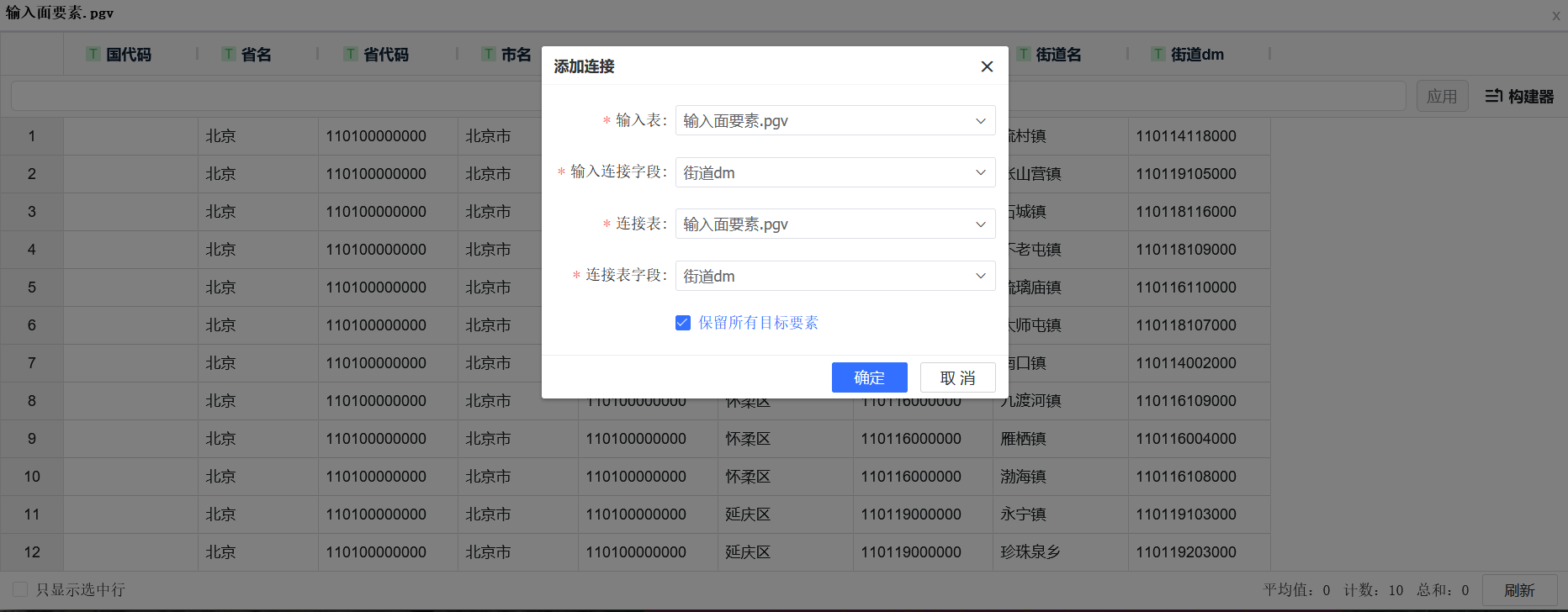Click the 刷新 button
1568x612 pixels.
[x=1518, y=590]
